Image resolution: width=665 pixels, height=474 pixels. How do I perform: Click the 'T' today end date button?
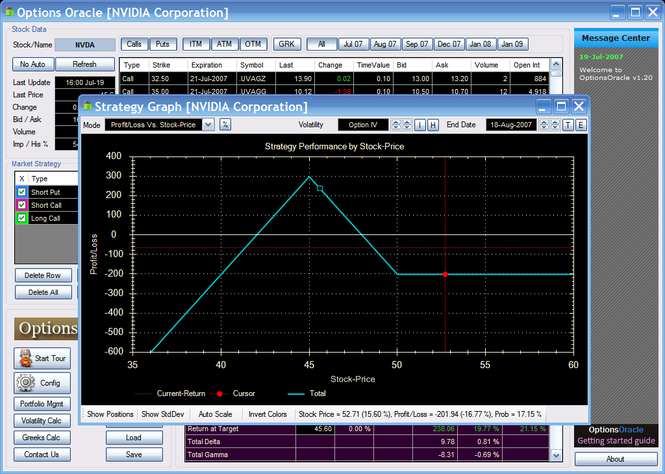pos(568,125)
